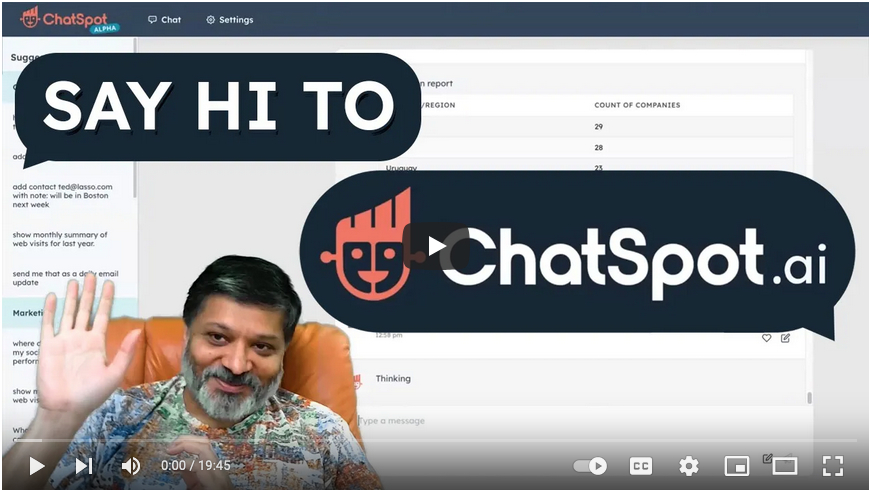Screen dimensions: 869x490
Task: Click the ChatSpot Alpha logo
Action: coord(69,19)
